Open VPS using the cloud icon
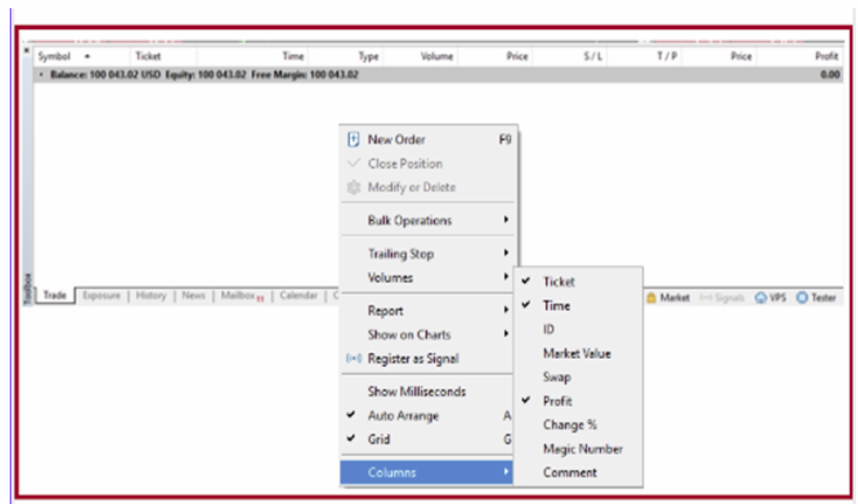 [x=760, y=298]
